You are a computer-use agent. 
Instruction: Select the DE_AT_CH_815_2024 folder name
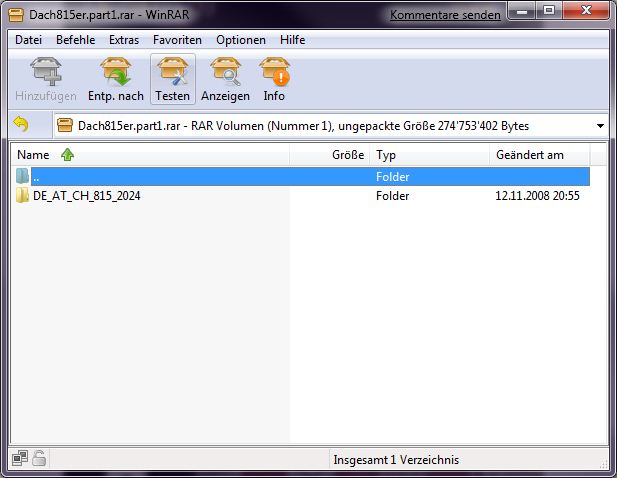point(87,196)
